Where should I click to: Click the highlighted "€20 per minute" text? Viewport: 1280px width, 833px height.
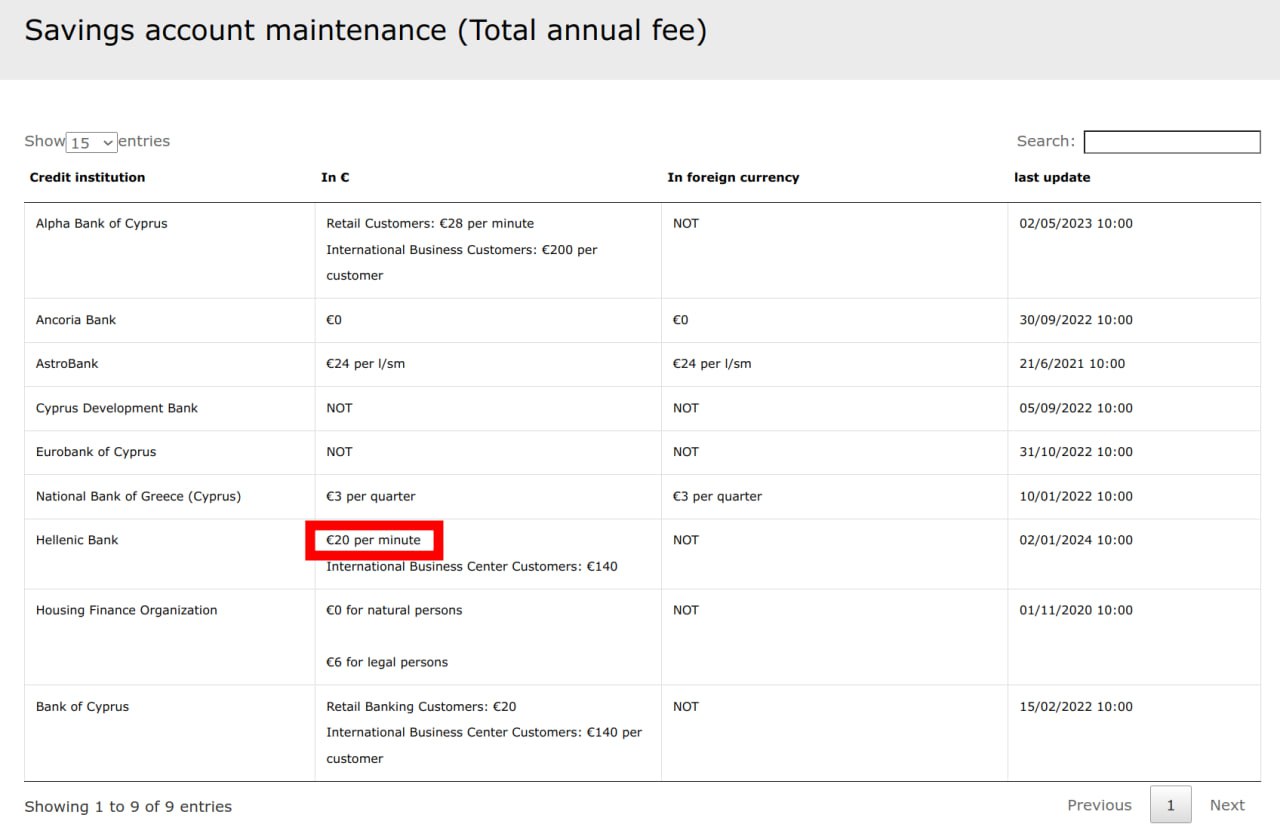click(373, 540)
